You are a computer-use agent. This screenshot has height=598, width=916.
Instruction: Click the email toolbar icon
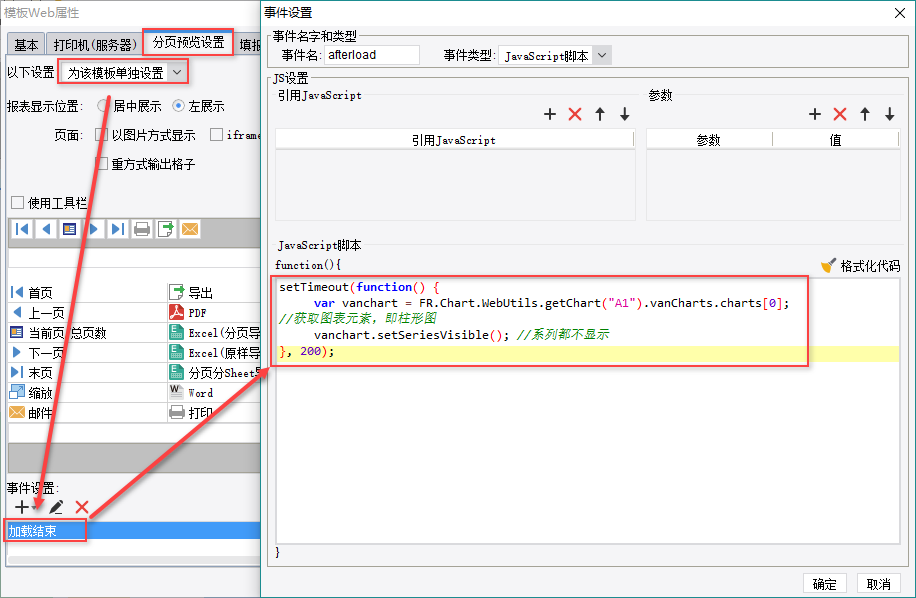[190, 229]
